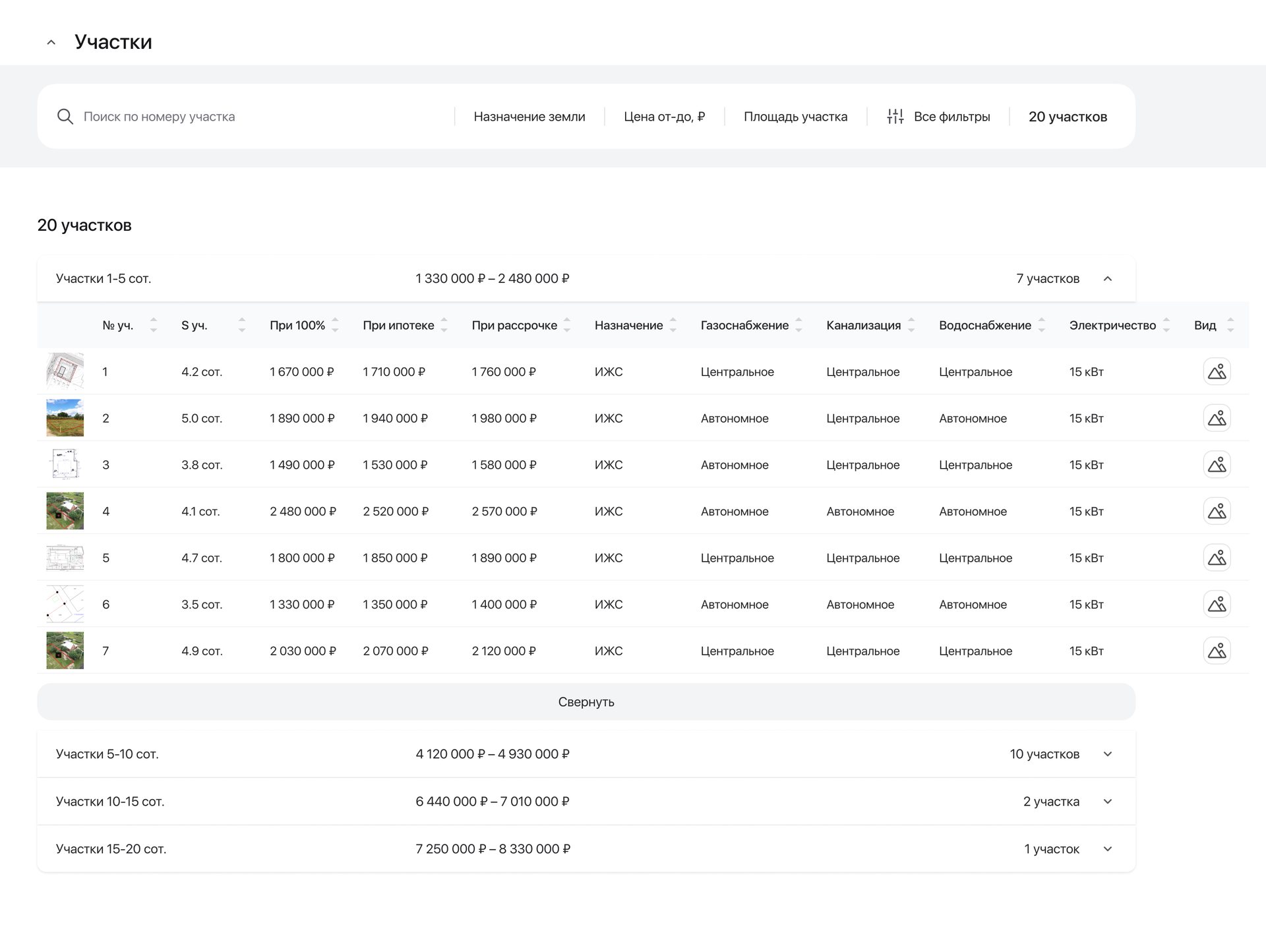Open landscape view icon for plot 7
Viewport: 1266px width, 952px height.
[1217, 651]
